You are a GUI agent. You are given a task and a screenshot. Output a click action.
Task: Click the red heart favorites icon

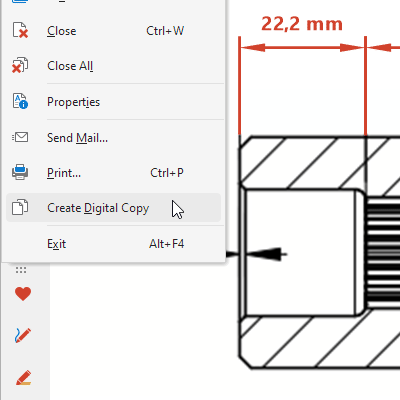coord(23,294)
